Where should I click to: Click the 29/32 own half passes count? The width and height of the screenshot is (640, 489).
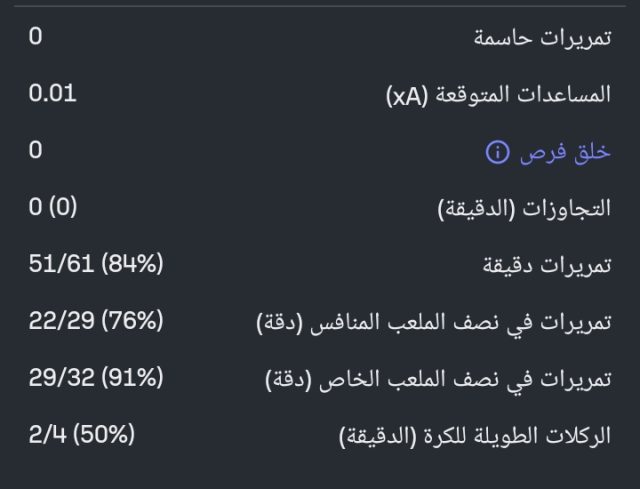60,380
